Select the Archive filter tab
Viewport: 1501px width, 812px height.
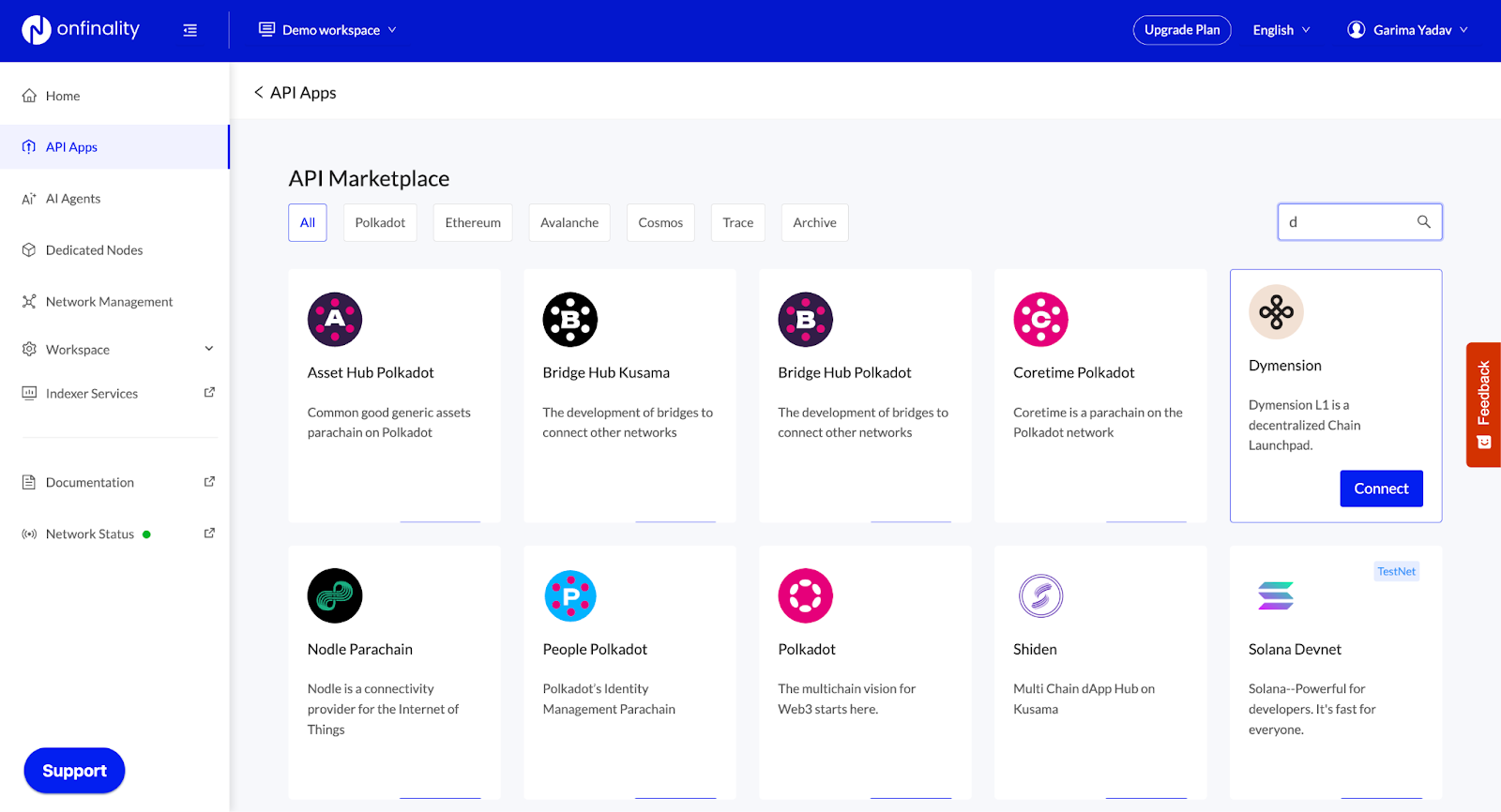click(814, 223)
